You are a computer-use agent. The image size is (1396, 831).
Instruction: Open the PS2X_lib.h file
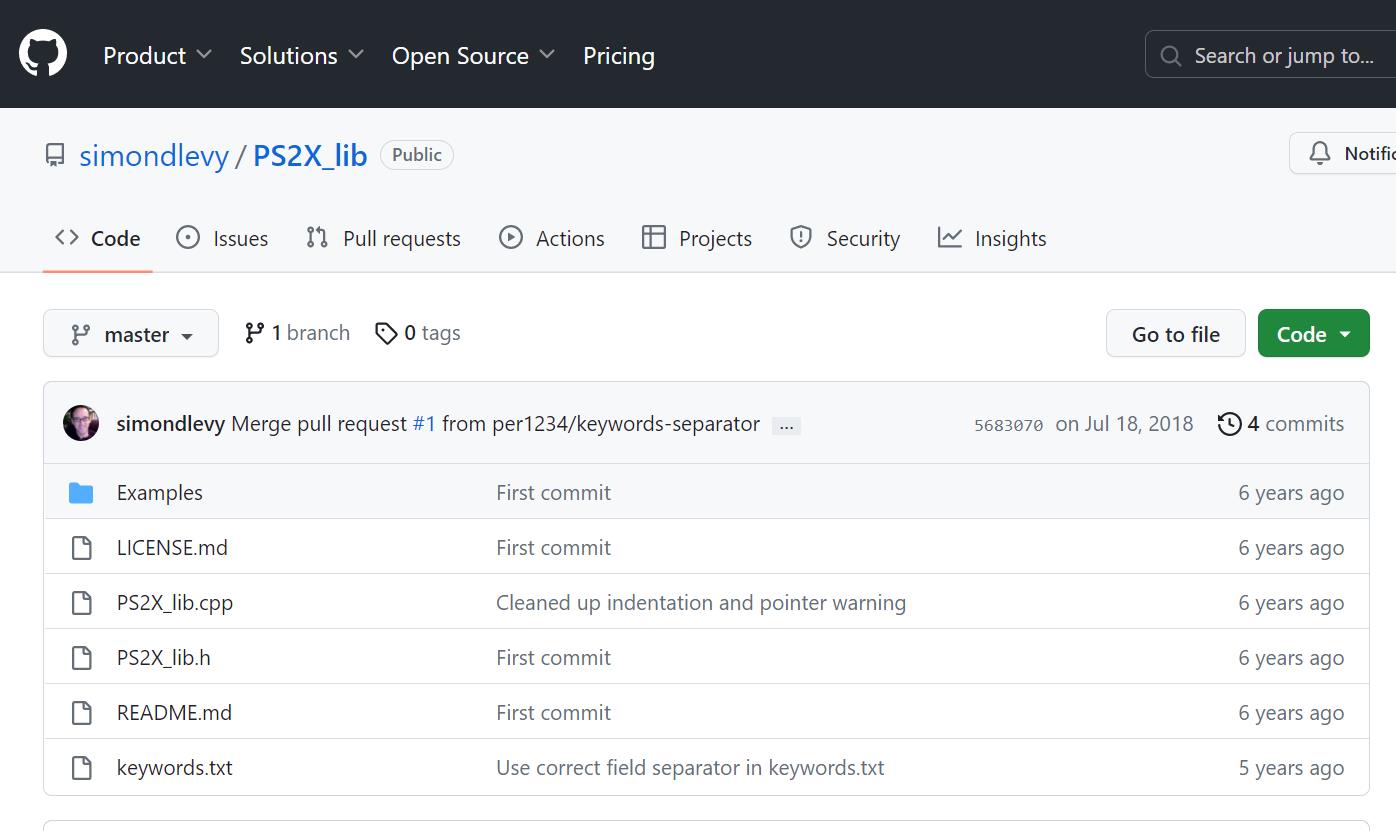point(164,658)
